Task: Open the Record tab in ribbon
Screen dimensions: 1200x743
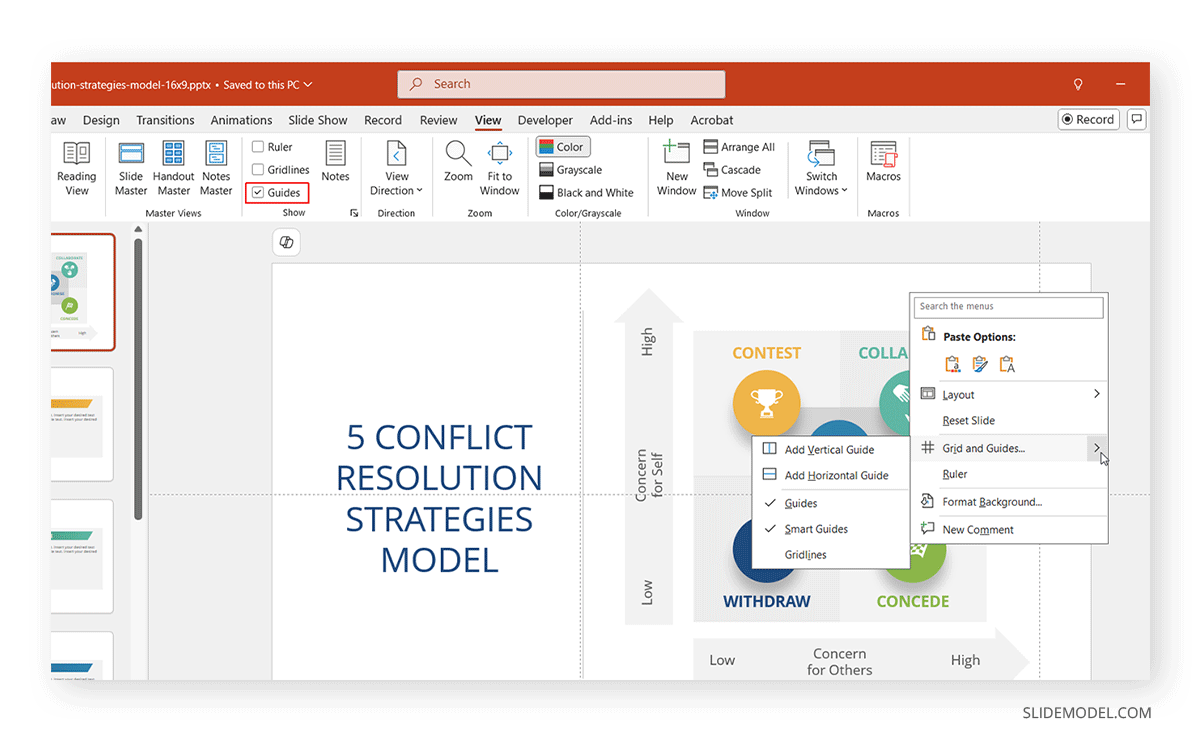Action: [x=383, y=120]
